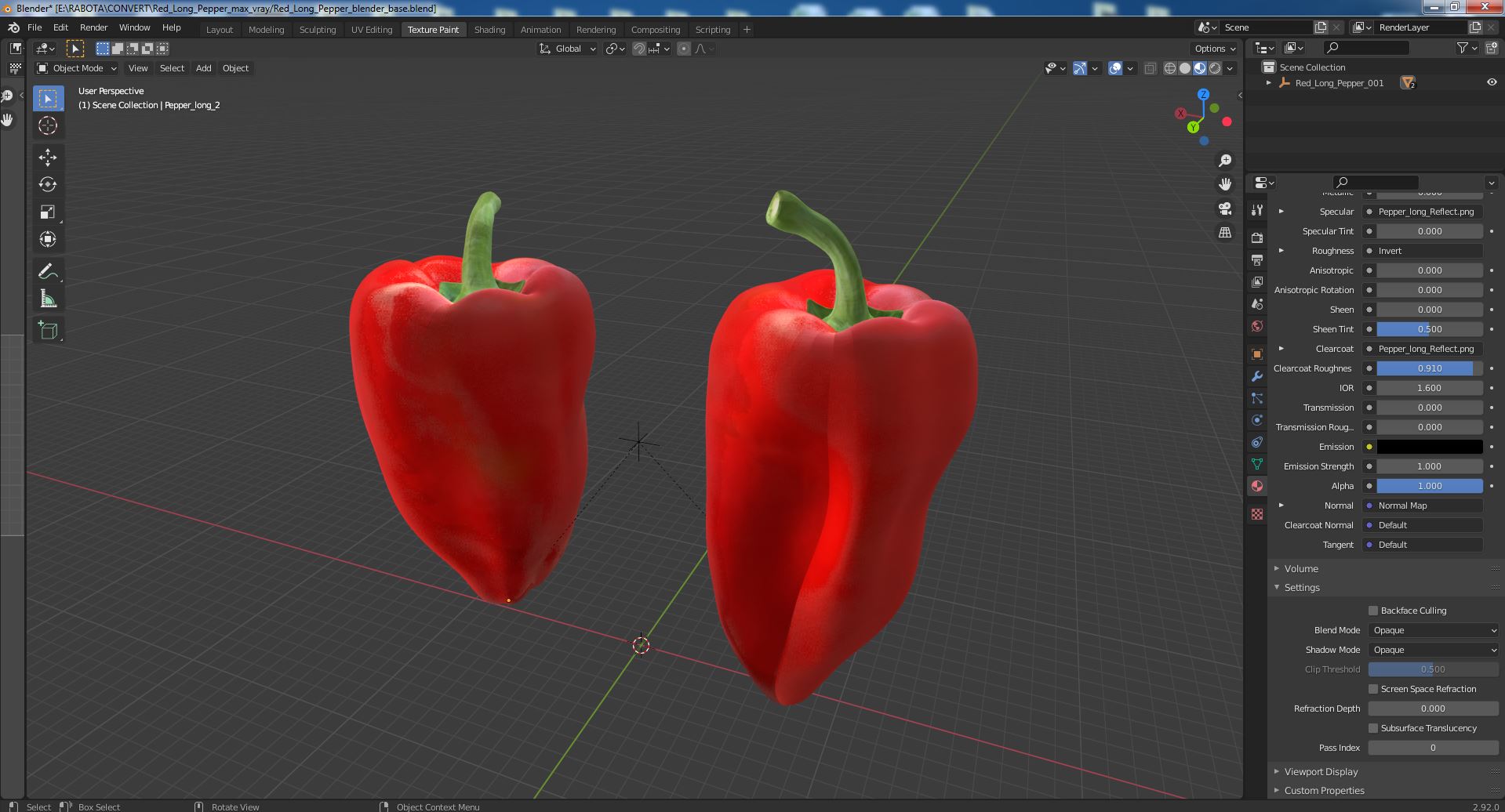Open the Modifier properties wrench tab

1257,375
